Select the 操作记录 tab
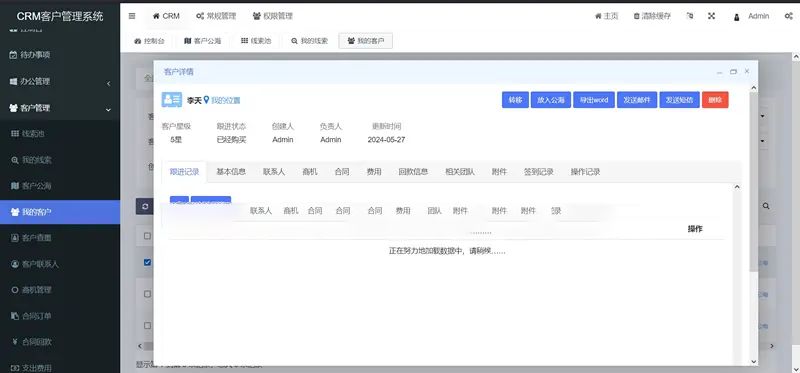This screenshot has height=373, width=800. coord(585,172)
